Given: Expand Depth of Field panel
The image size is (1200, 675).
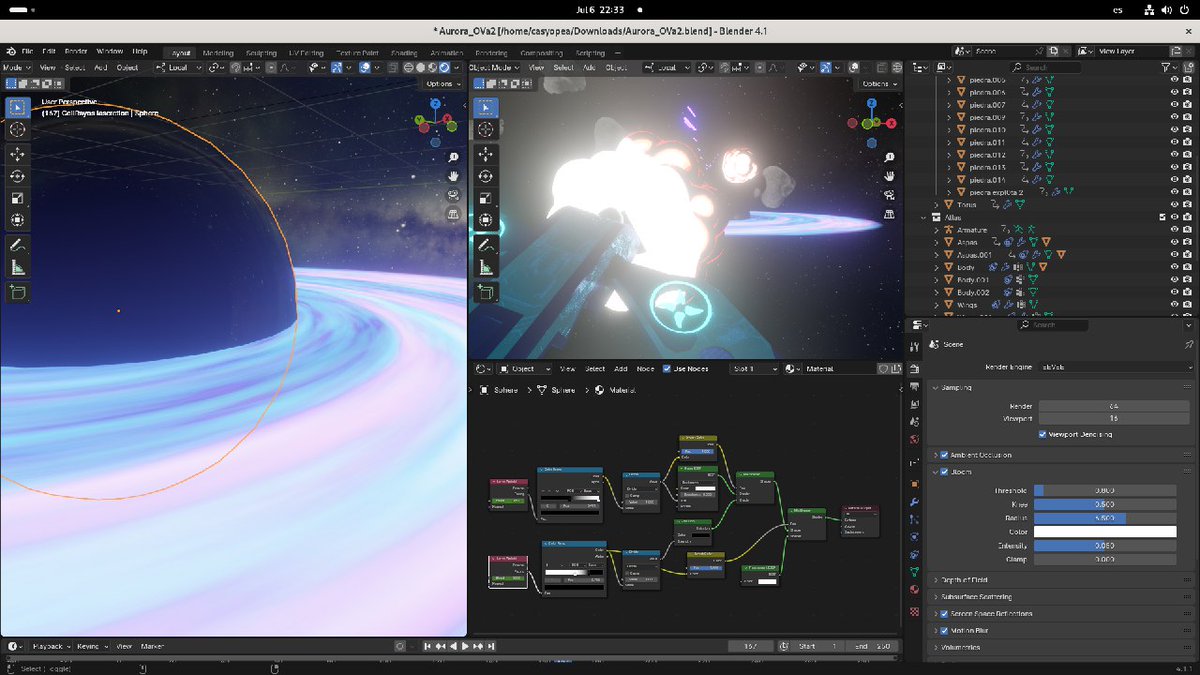Looking at the screenshot, I should coord(1062,580).
